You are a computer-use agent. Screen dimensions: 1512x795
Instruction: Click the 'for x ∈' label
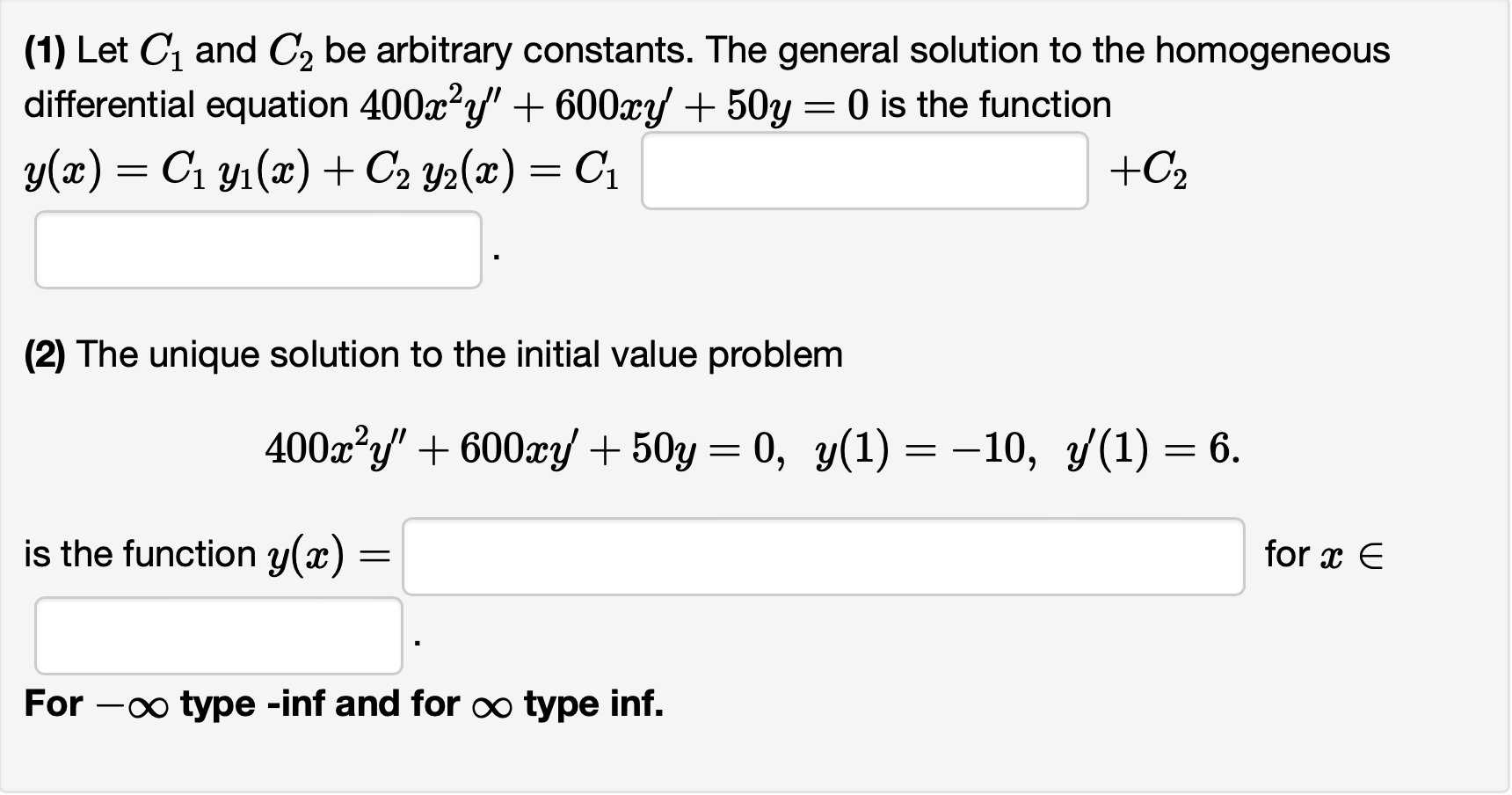(1323, 554)
